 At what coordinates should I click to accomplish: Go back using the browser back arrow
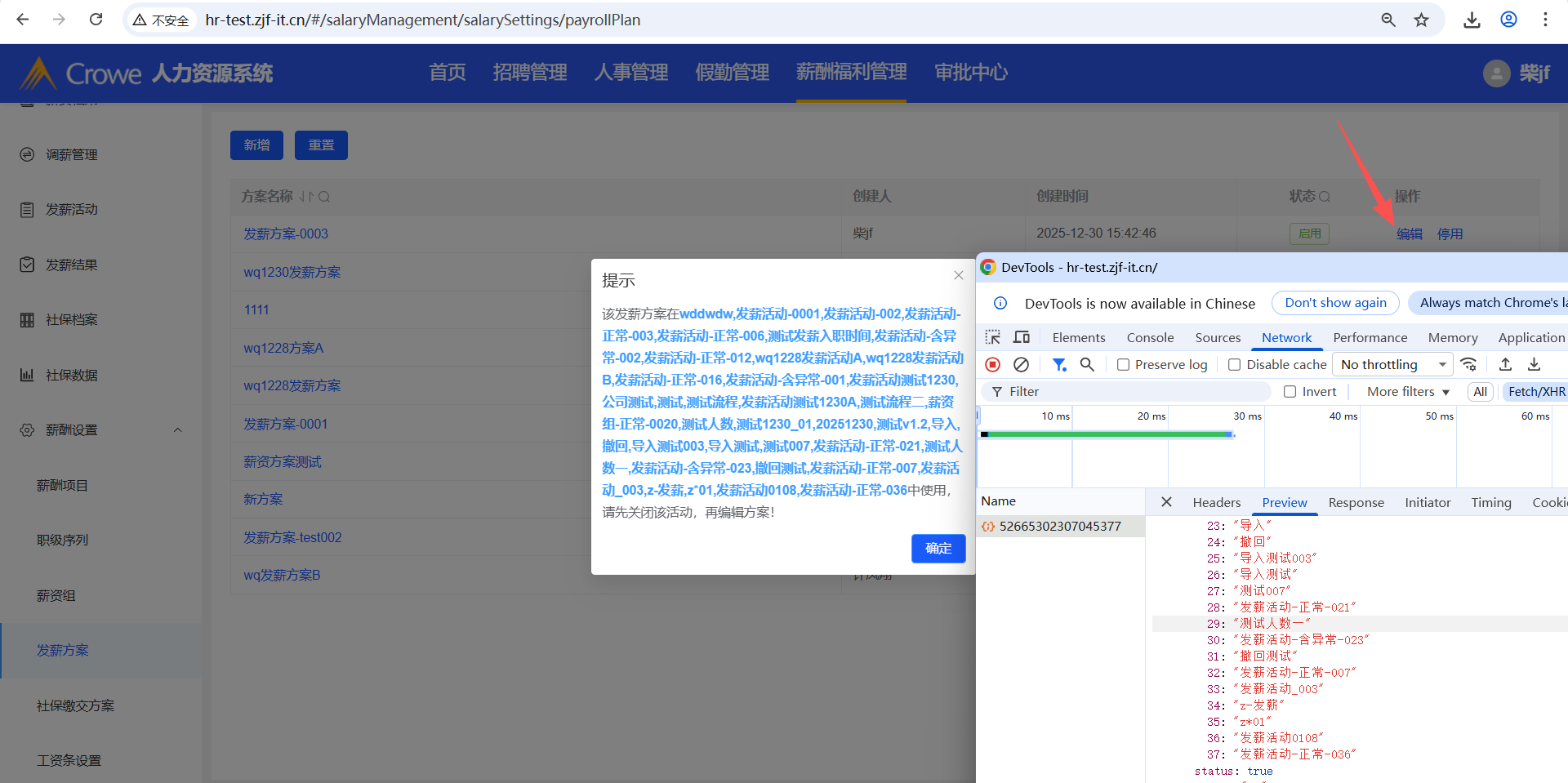pyautogui.click(x=23, y=20)
